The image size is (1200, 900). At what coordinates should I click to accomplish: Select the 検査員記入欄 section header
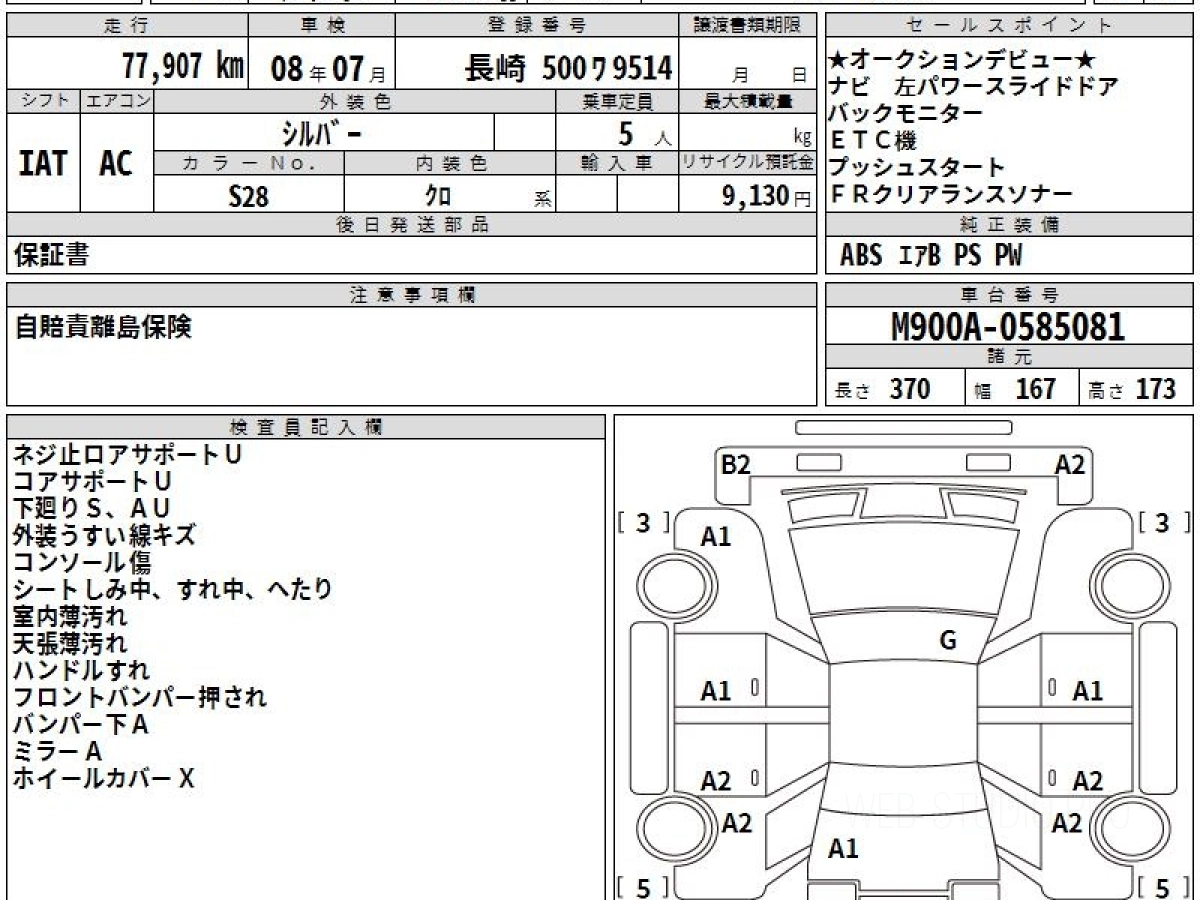coord(305,427)
